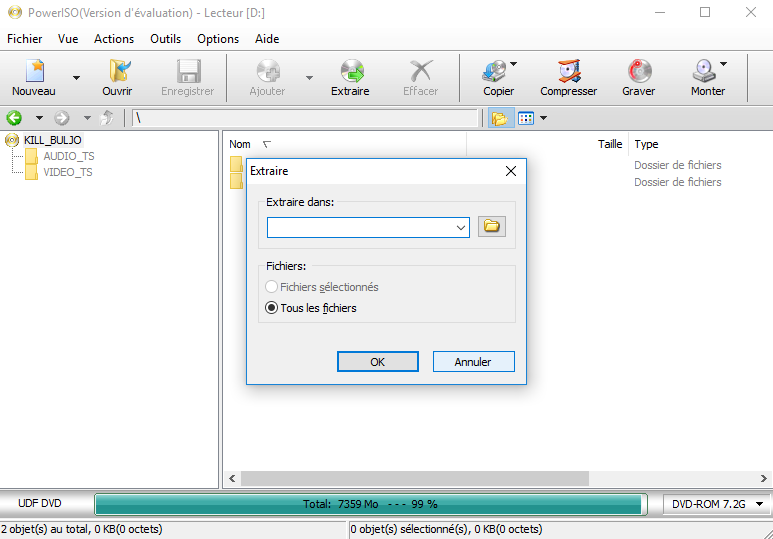The width and height of the screenshot is (773, 539).
Task: Open the Aide menu
Action: tap(267, 39)
